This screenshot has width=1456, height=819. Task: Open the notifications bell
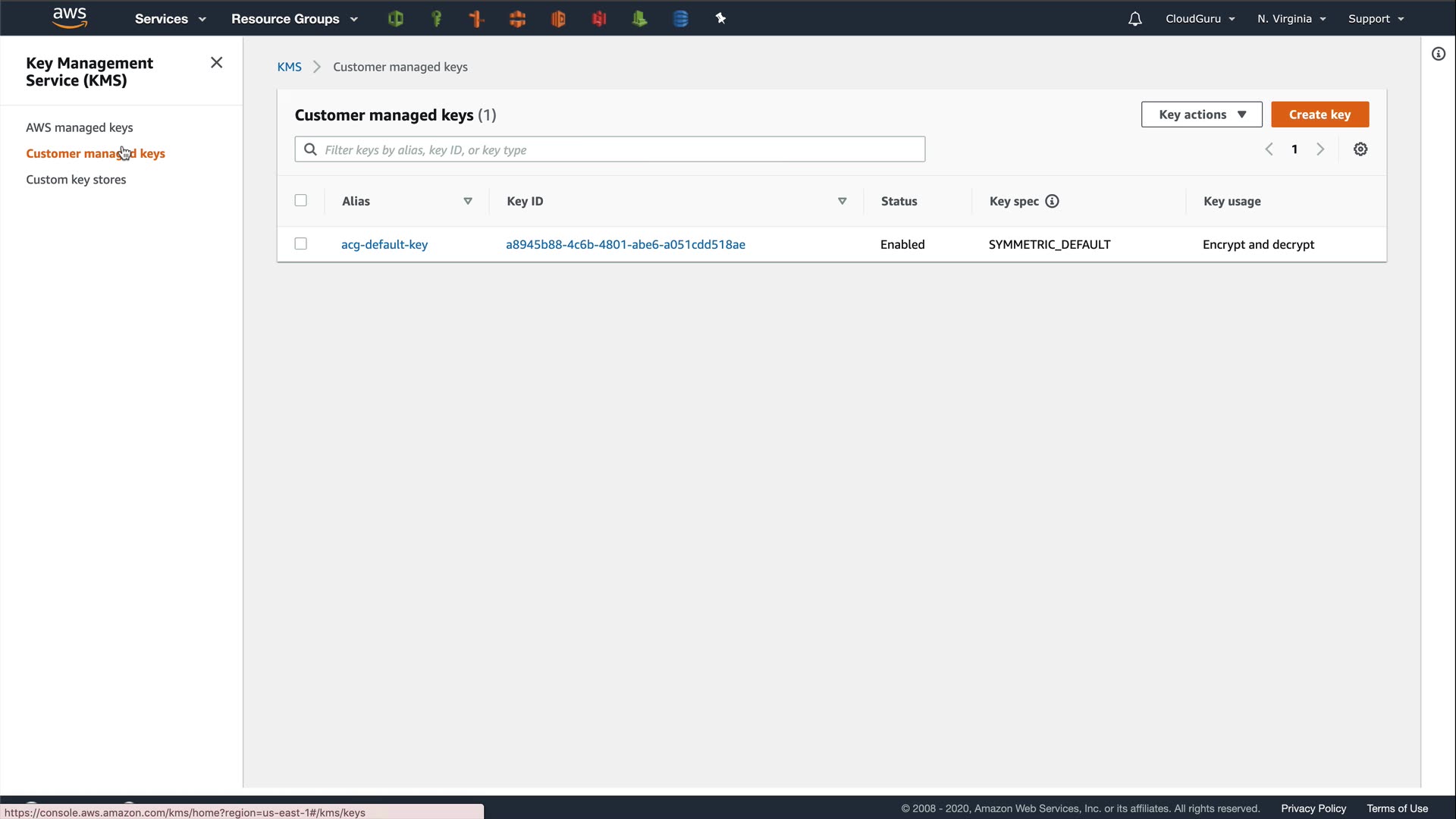point(1134,19)
